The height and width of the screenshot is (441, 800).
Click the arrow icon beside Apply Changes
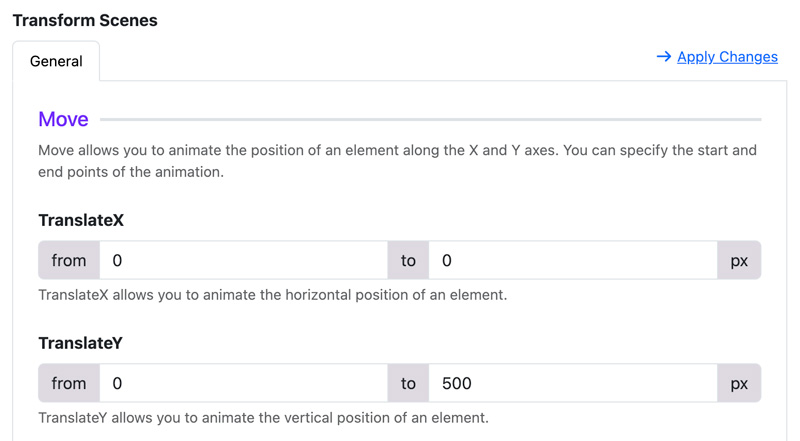[664, 56]
